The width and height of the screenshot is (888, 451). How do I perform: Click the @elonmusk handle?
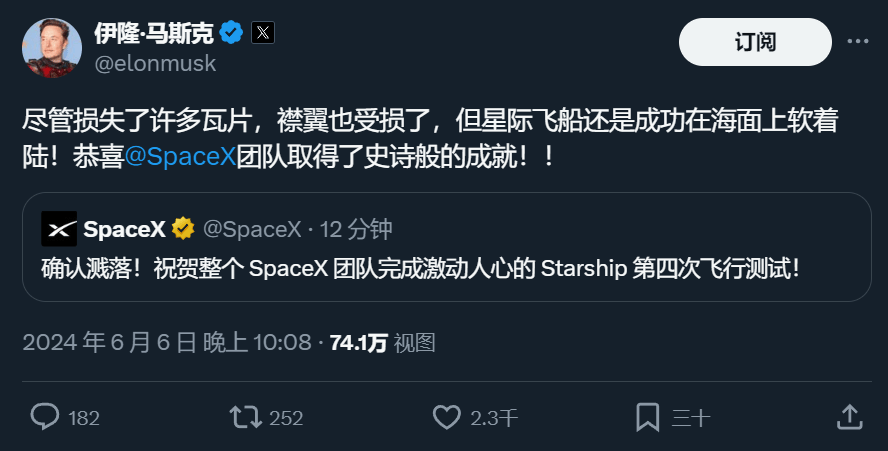[x=155, y=63]
